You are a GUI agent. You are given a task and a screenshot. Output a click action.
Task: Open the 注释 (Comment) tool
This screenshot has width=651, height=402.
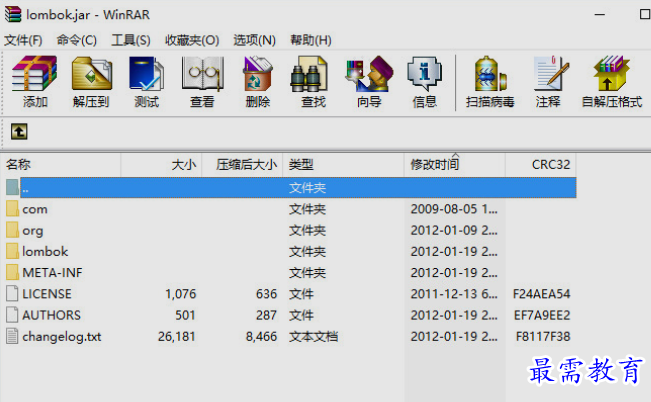click(x=551, y=74)
